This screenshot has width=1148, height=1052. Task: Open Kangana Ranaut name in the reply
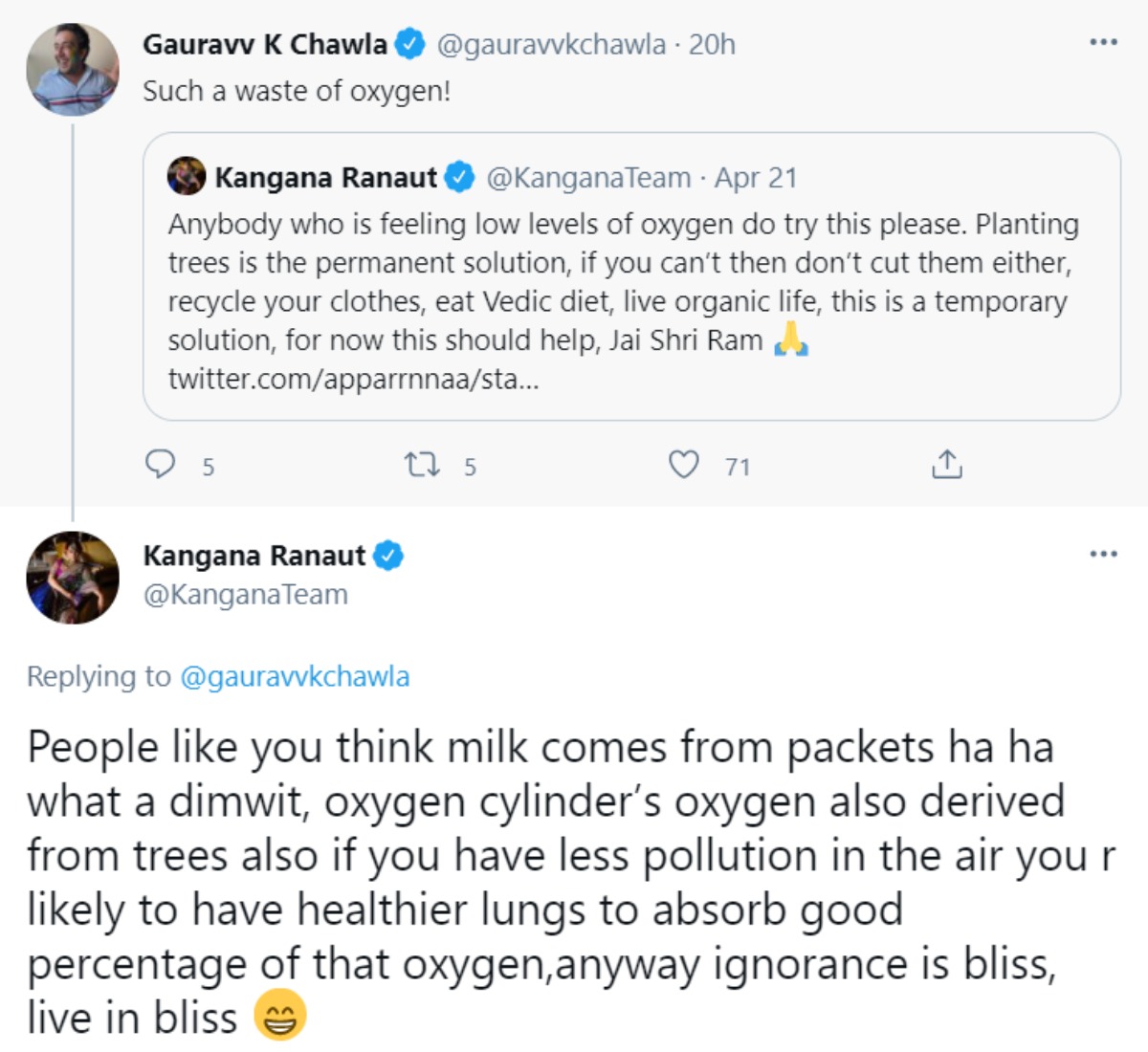[x=254, y=556]
